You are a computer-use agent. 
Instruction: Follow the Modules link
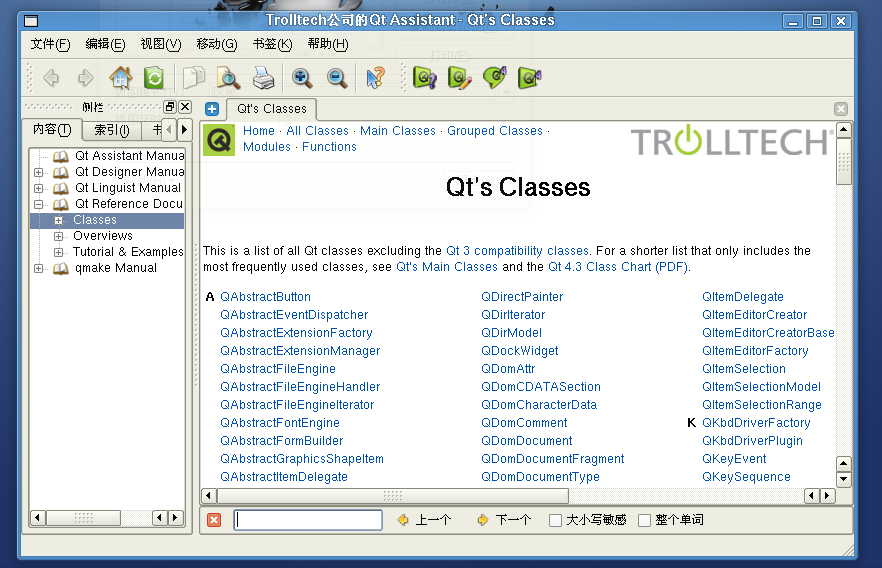point(267,147)
